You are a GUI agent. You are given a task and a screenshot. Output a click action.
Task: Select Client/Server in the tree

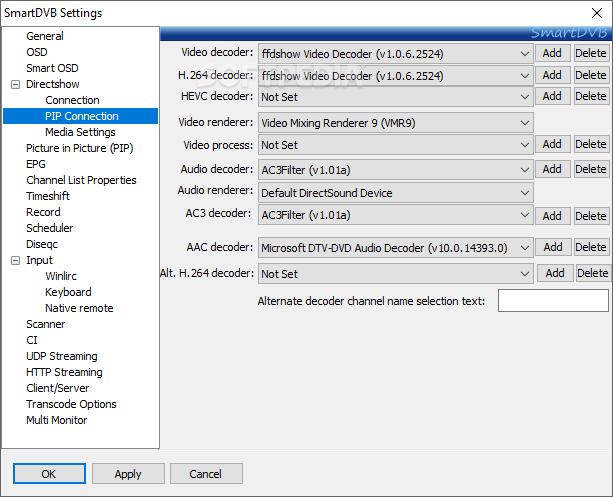pyautogui.click(x=57, y=389)
